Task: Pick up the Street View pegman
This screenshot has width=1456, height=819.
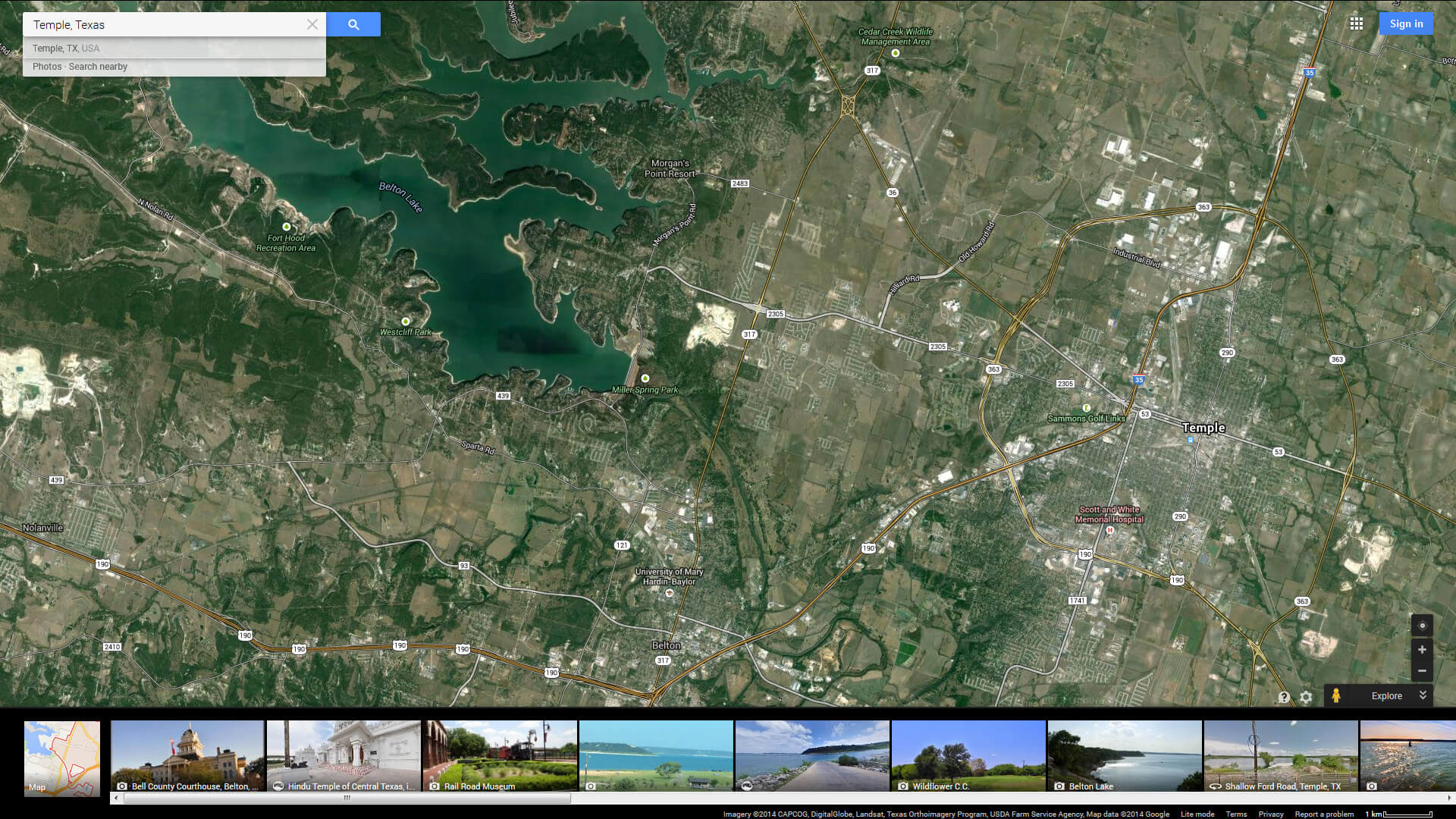Action: (x=1336, y=695)
